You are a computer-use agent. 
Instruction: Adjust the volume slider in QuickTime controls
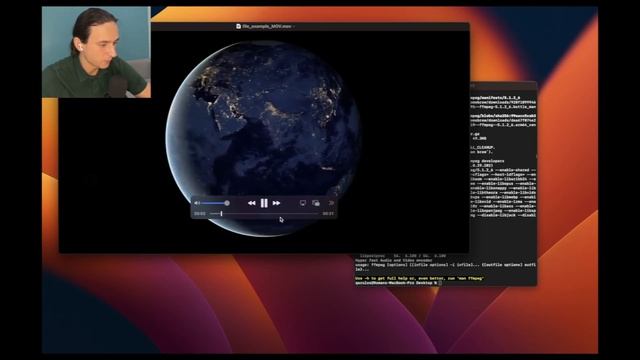tap(215, 203)
